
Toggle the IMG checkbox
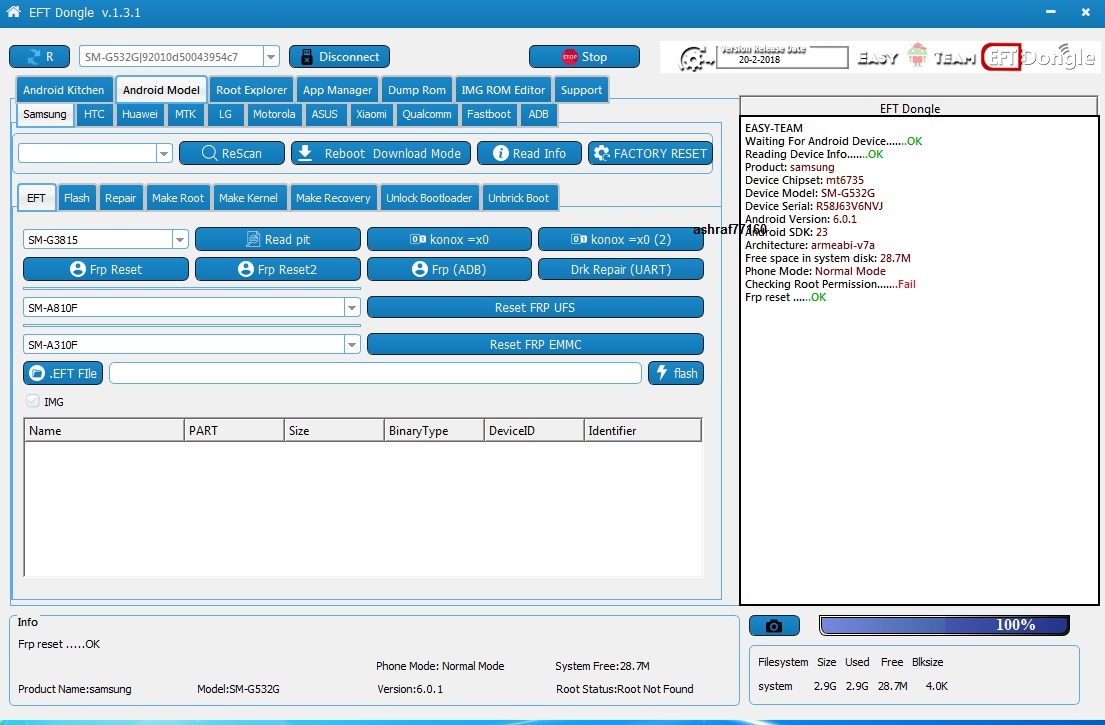click(x=32, y=401)
